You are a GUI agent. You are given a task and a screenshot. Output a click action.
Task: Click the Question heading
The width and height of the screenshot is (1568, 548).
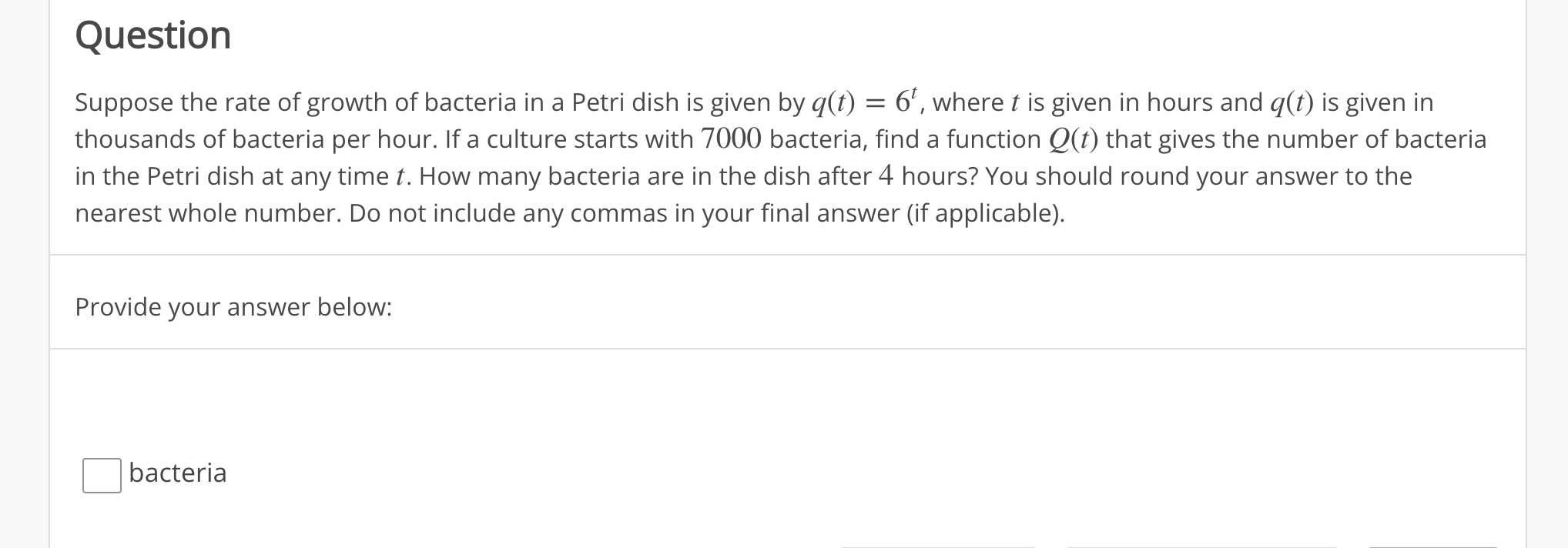pyautogui.click(x=152, y=34)
